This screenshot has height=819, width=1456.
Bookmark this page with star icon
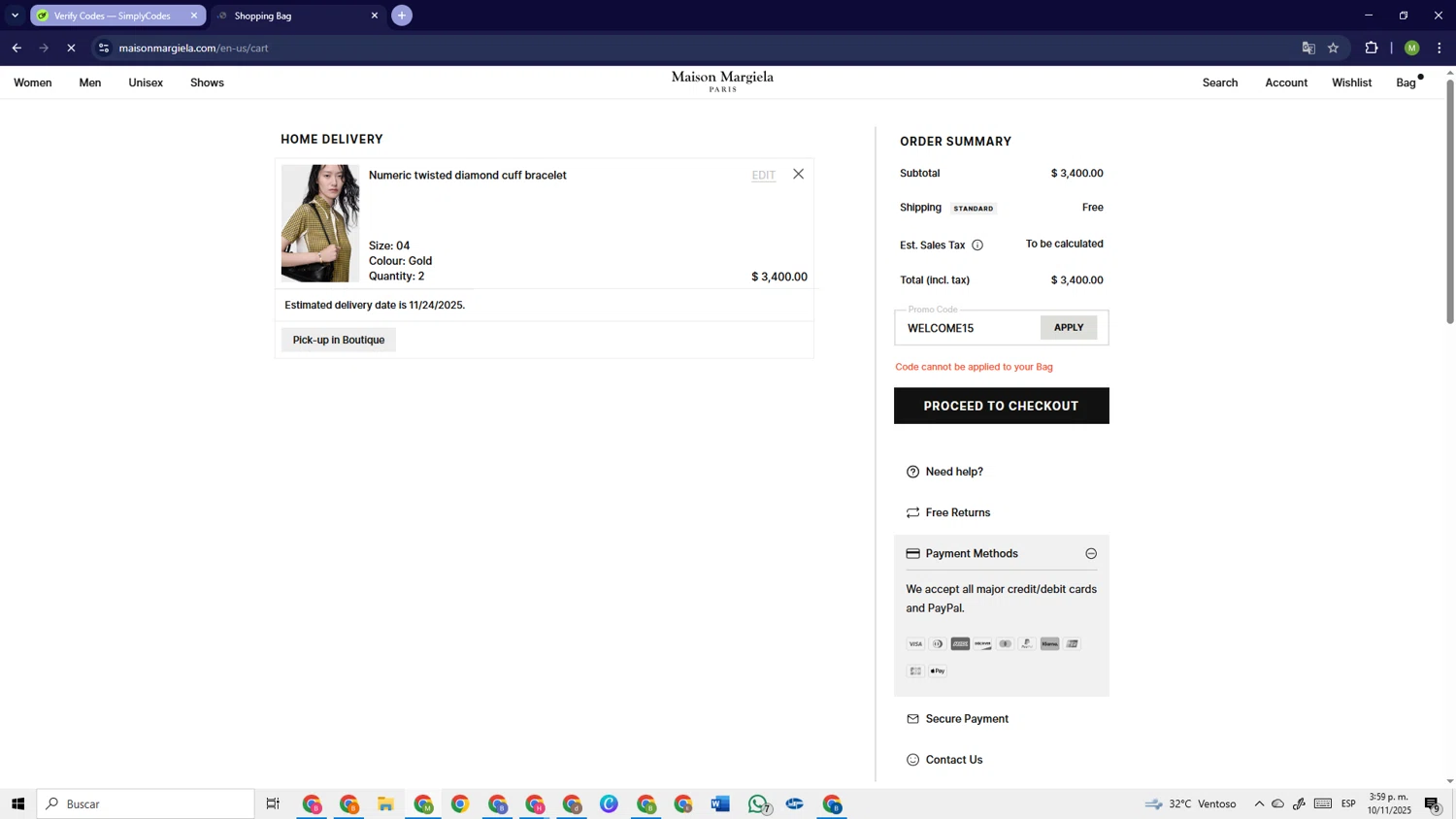click(x=1334, y=48)
